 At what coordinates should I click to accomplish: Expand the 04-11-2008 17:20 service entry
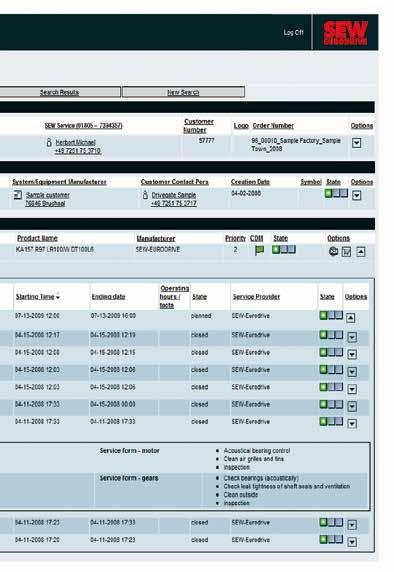tap(352, 542)
